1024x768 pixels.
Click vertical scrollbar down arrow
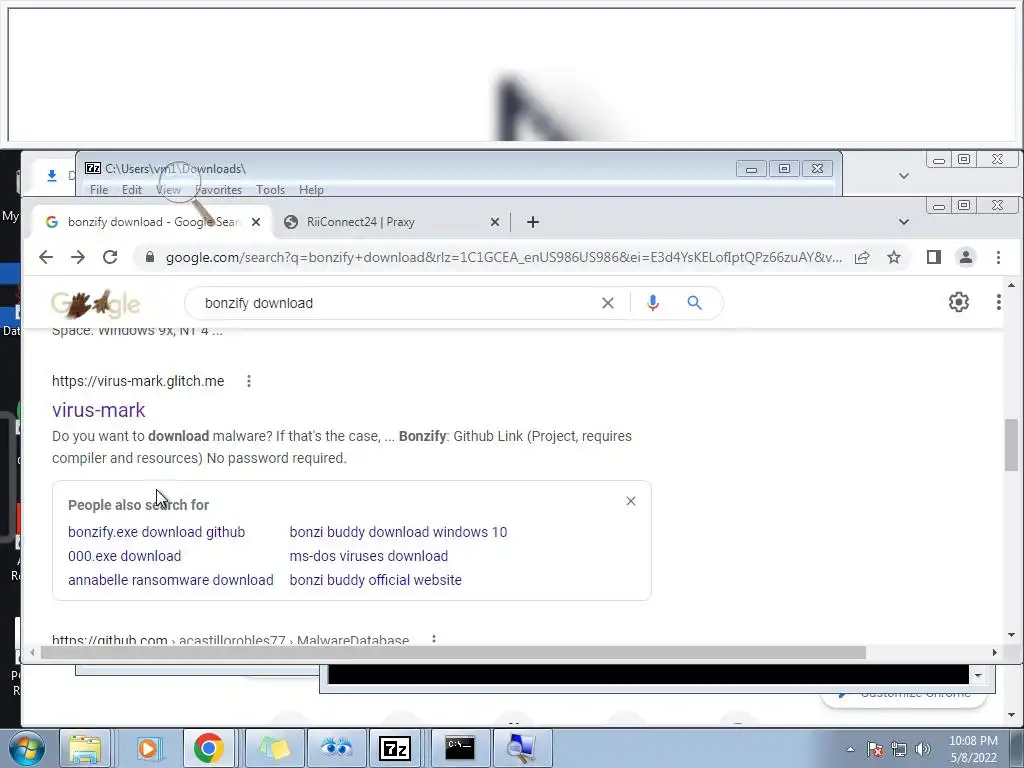click(x=1012, y=635)
